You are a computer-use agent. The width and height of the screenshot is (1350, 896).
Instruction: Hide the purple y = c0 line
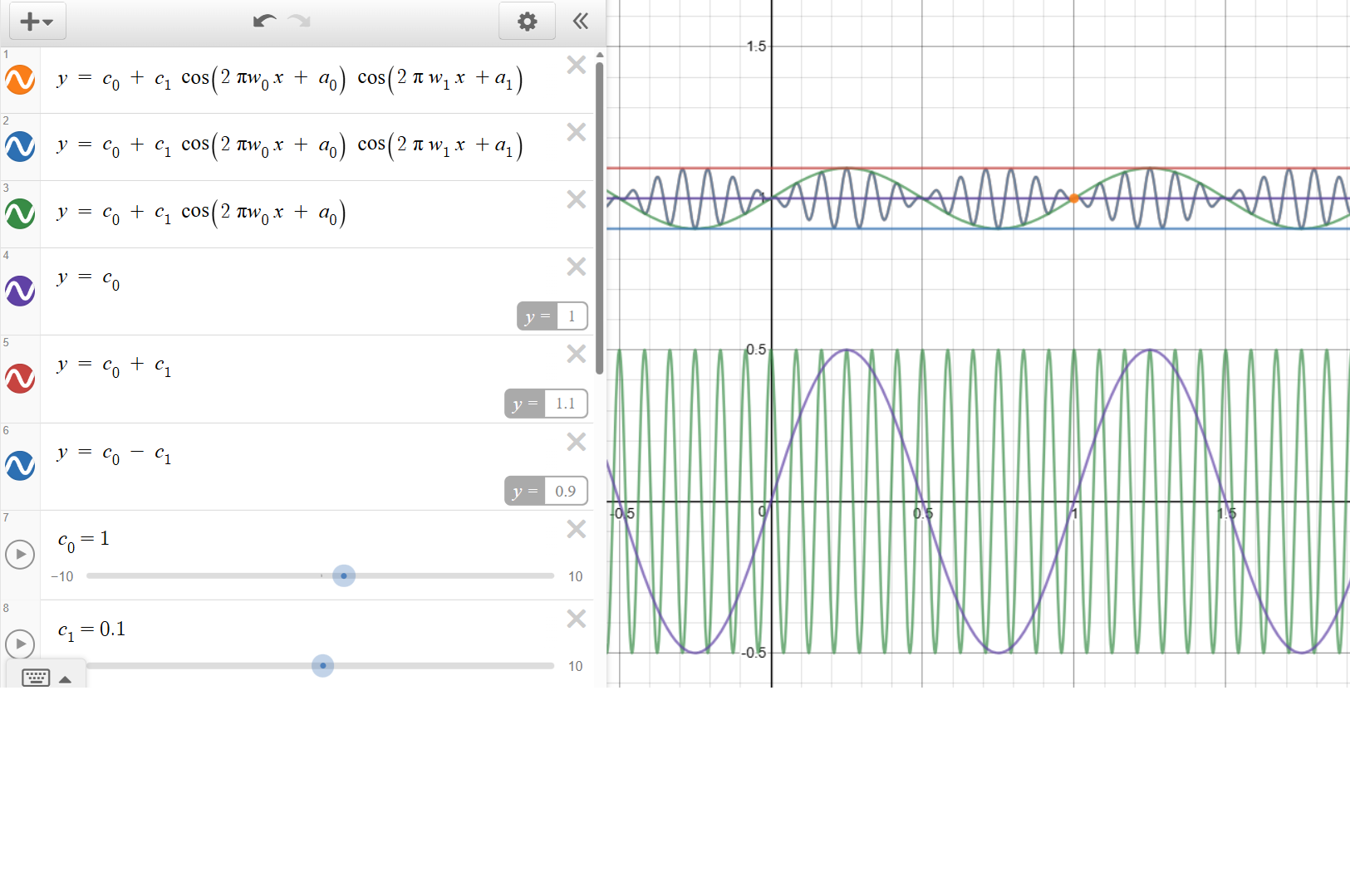20,291
